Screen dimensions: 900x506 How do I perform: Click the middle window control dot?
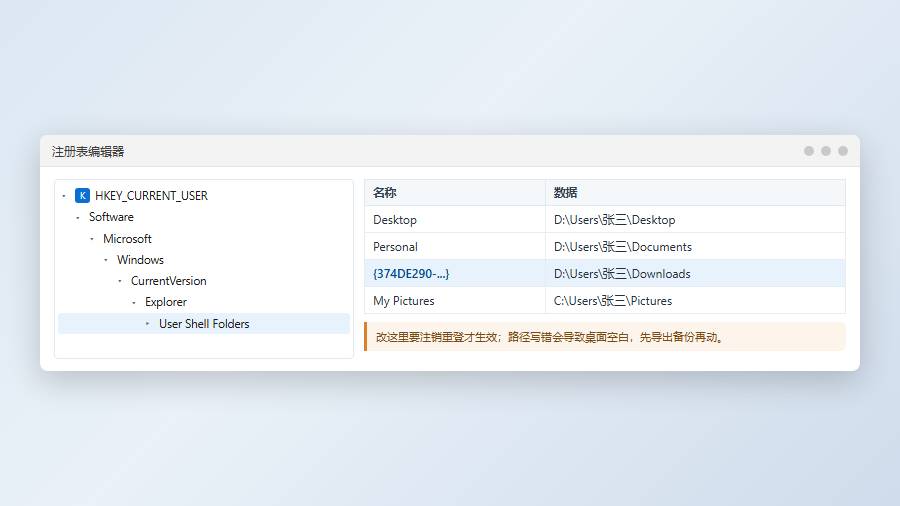826,151
